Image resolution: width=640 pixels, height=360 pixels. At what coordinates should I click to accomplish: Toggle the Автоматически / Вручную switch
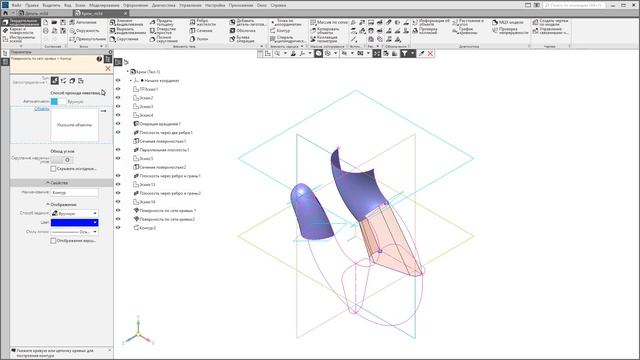pos(58,101)
